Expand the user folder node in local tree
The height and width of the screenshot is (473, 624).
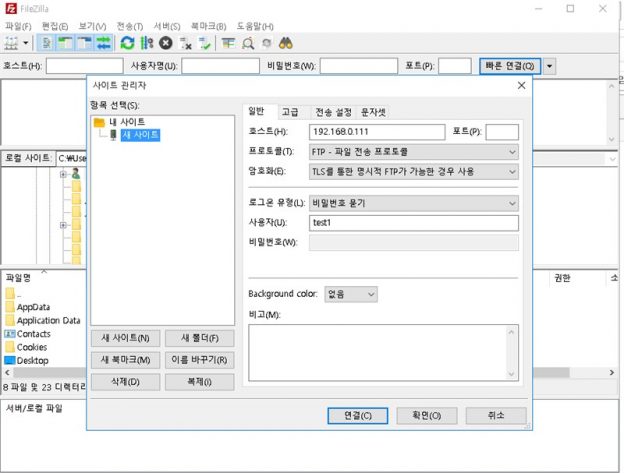click(x=63, y=175)
